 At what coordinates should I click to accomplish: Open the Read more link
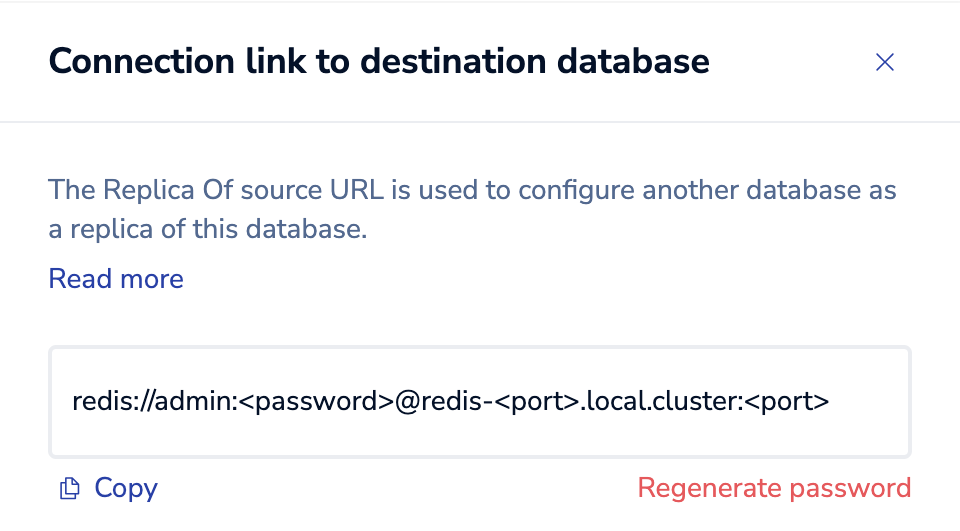(116, 278)
